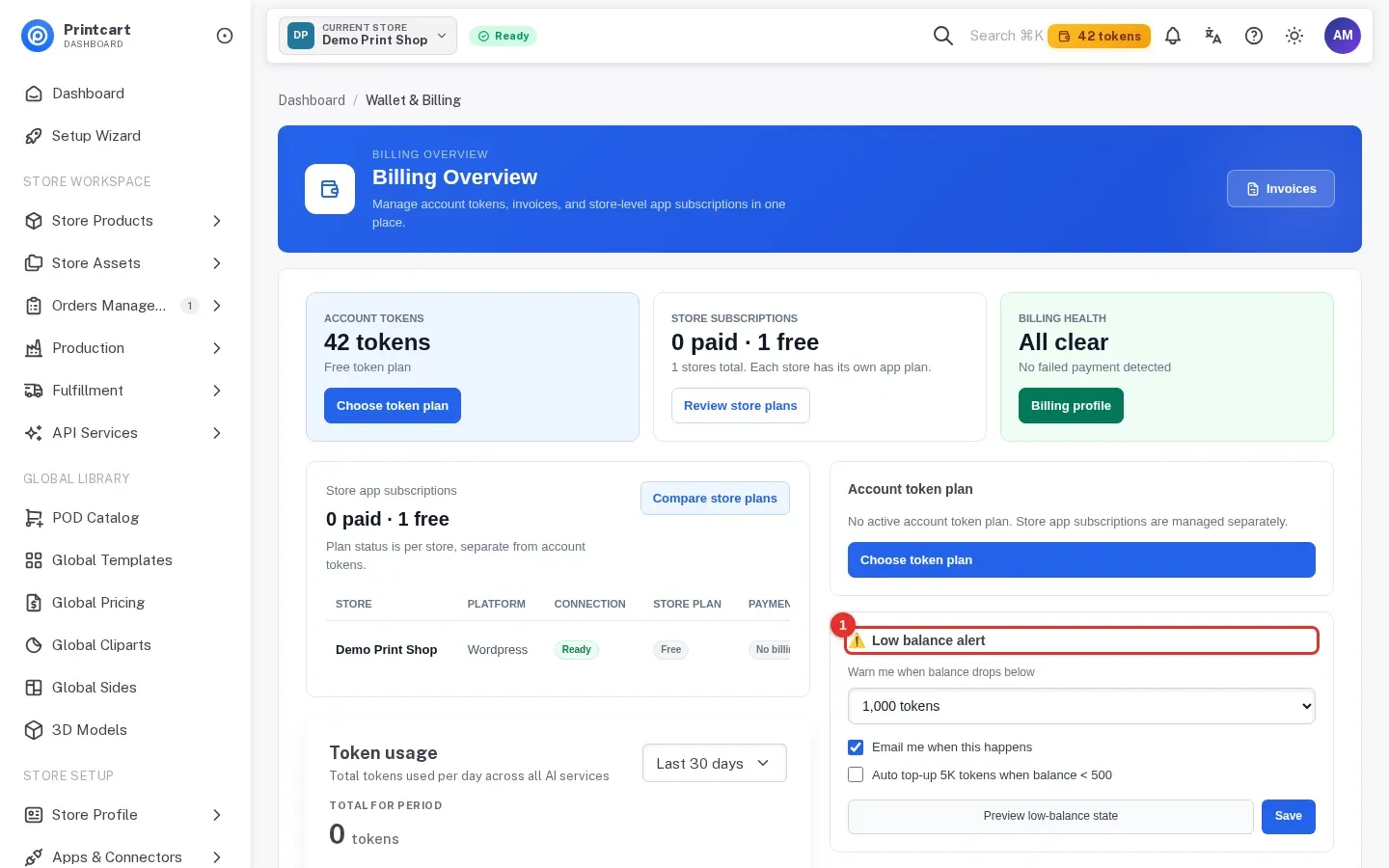Click Choose token plan in Account Tokens card

point(393,406)
